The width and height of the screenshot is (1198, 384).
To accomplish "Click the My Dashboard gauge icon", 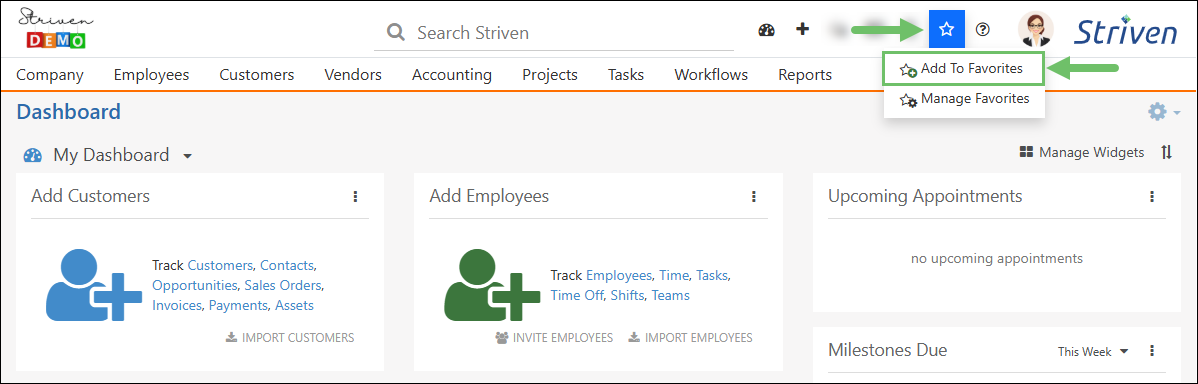I will [x=33, y=156].
